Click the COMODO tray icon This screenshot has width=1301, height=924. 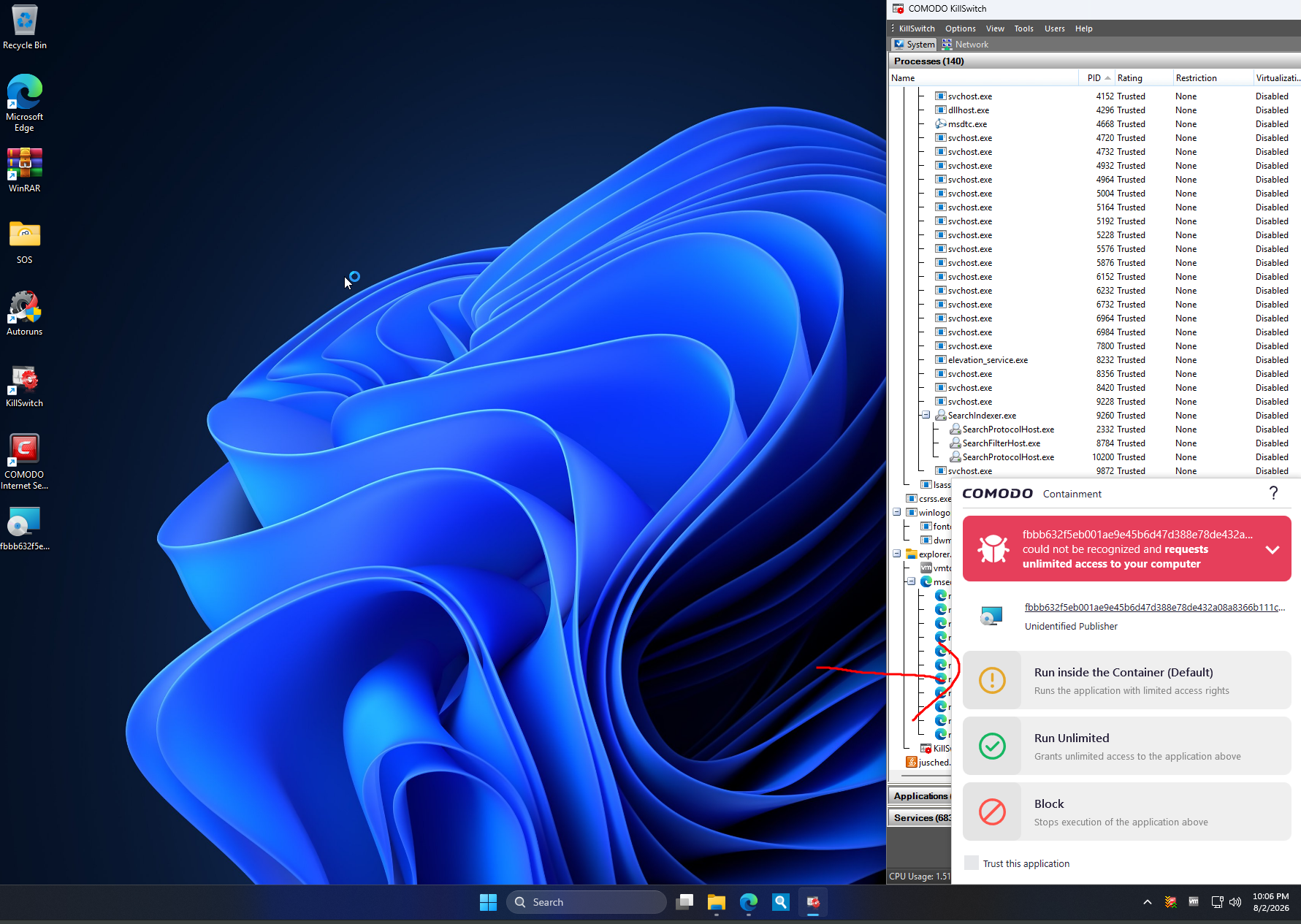click(1171, 902)
